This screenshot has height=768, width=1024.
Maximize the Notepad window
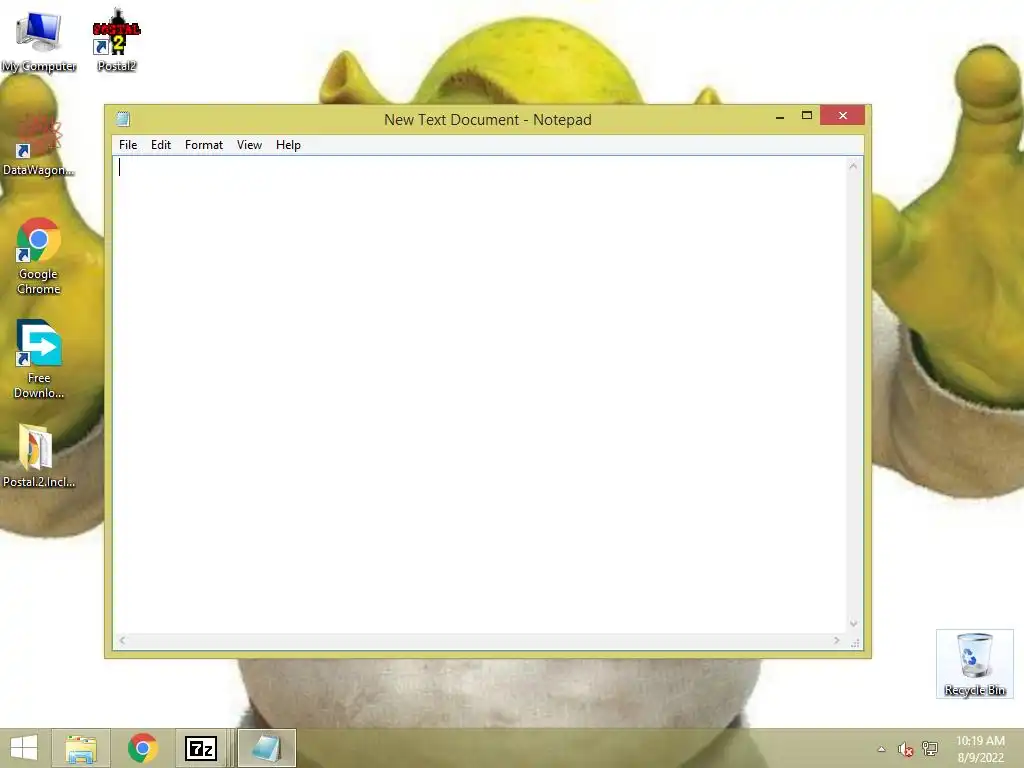point(807,116)
